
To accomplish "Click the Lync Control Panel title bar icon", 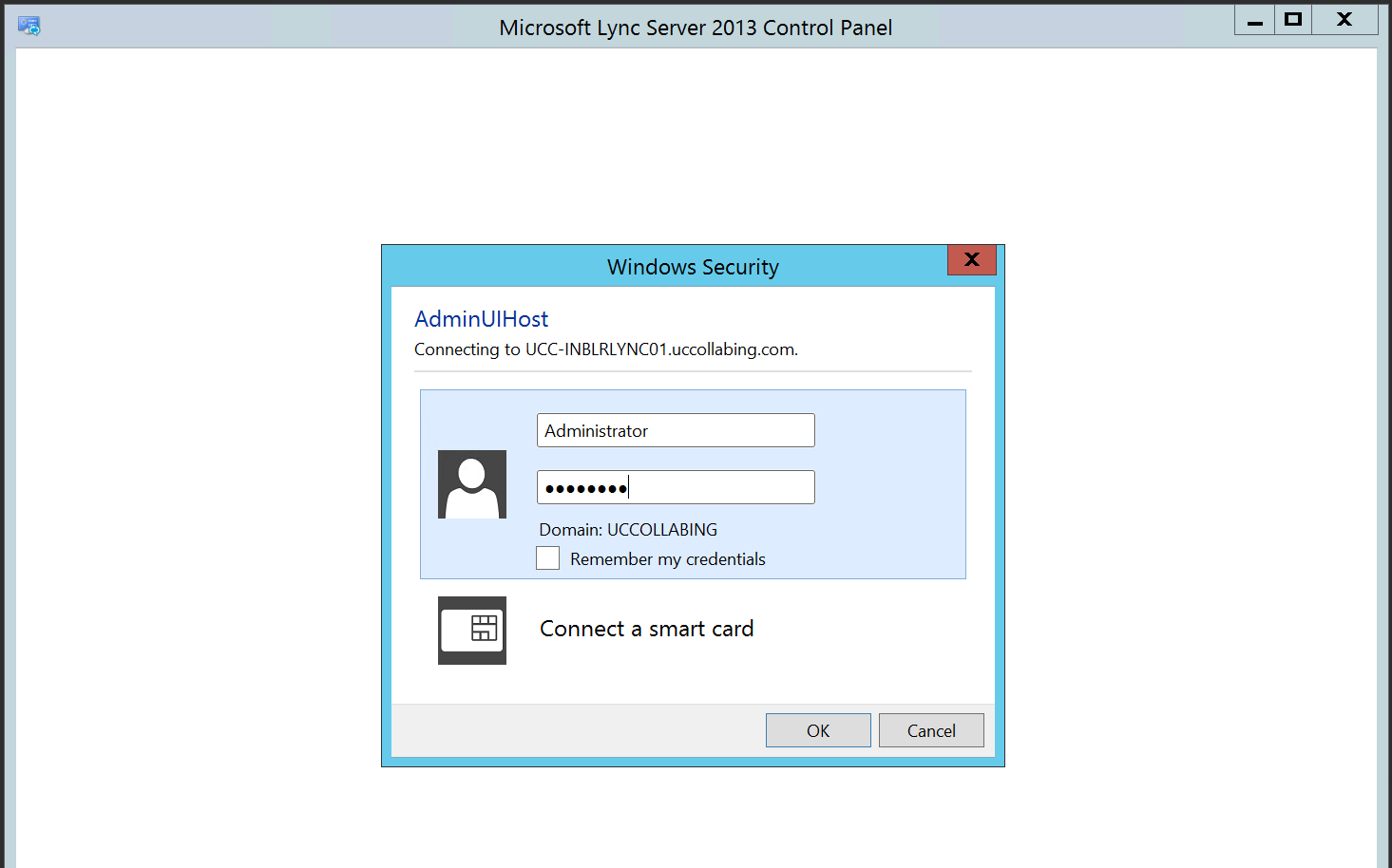I will pos(29,27).
